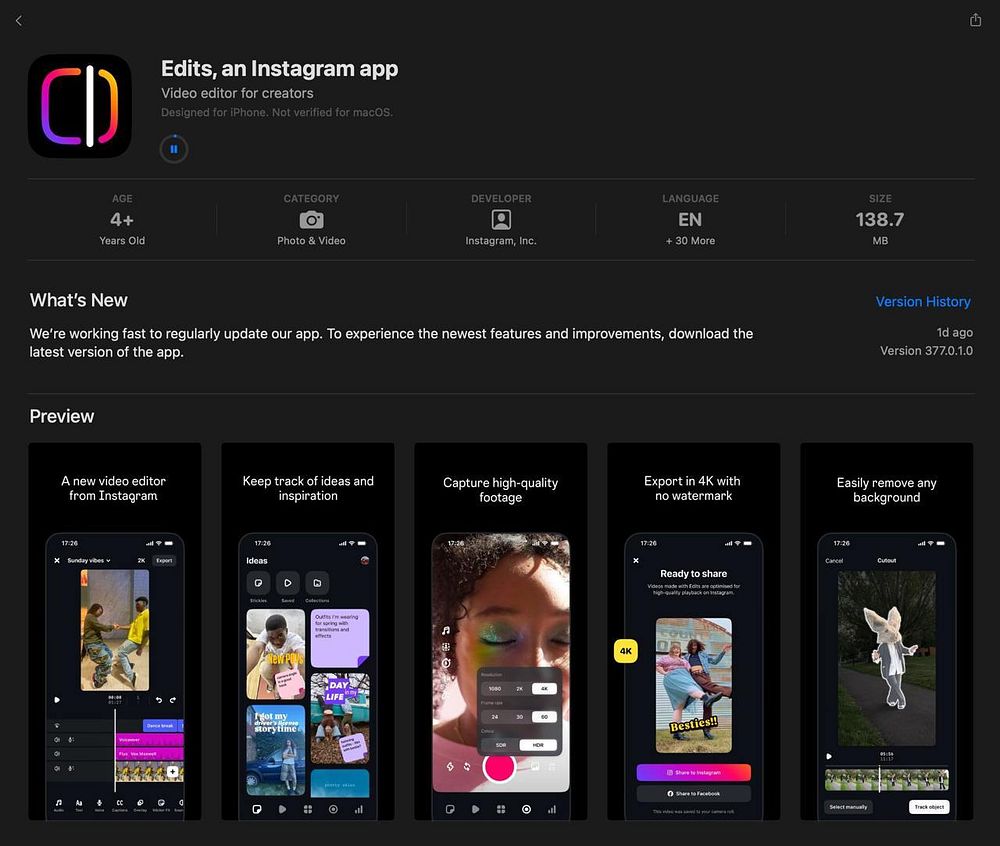Click the 'Years Old' label

122,240
